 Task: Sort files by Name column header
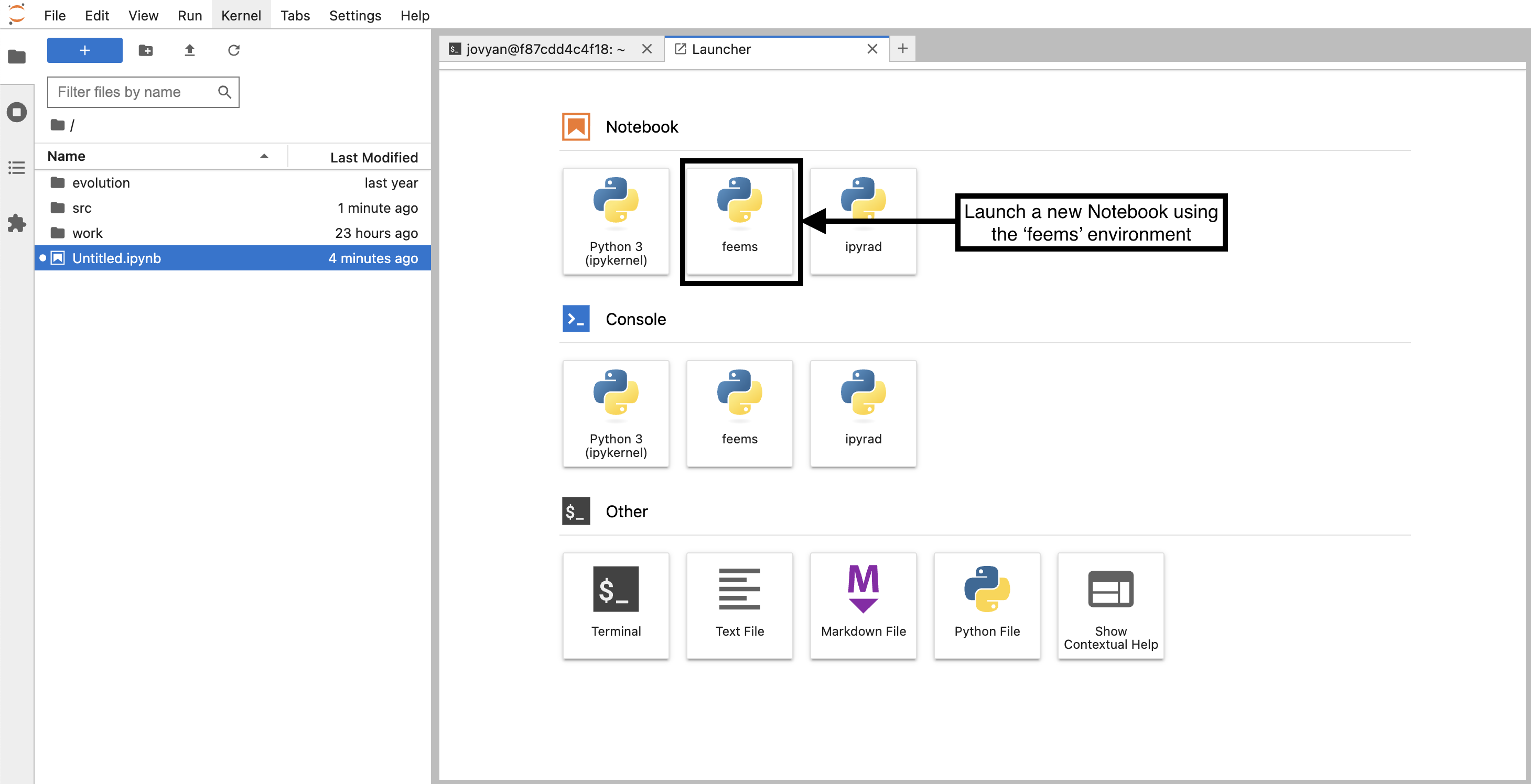pos(160,156)
